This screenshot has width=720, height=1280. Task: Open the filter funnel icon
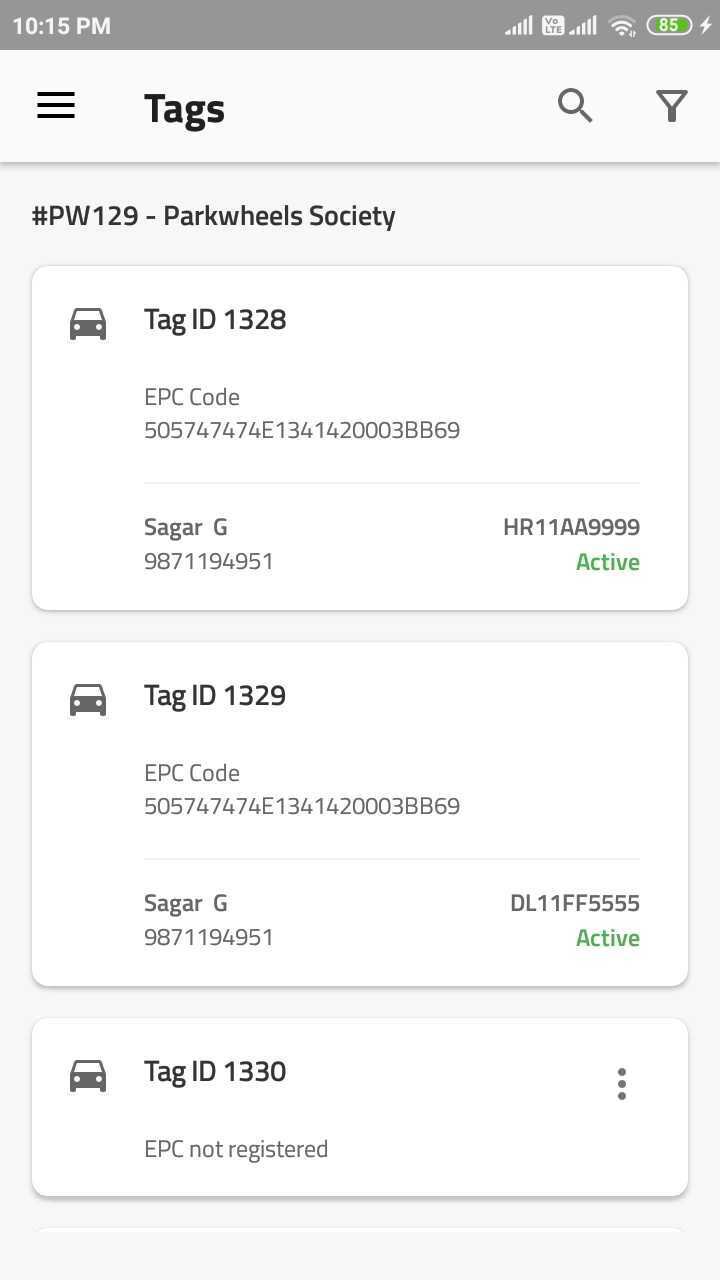click(672, 106)
